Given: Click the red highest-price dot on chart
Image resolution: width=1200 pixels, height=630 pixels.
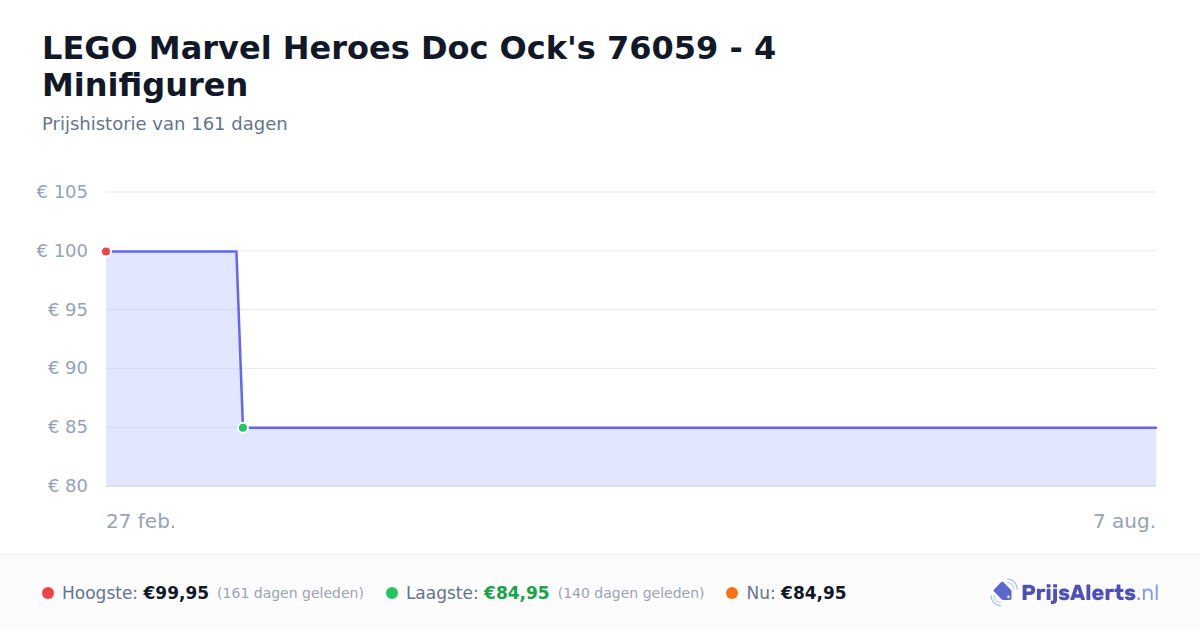Looking at the screenshot, I should tap(106, 251).
